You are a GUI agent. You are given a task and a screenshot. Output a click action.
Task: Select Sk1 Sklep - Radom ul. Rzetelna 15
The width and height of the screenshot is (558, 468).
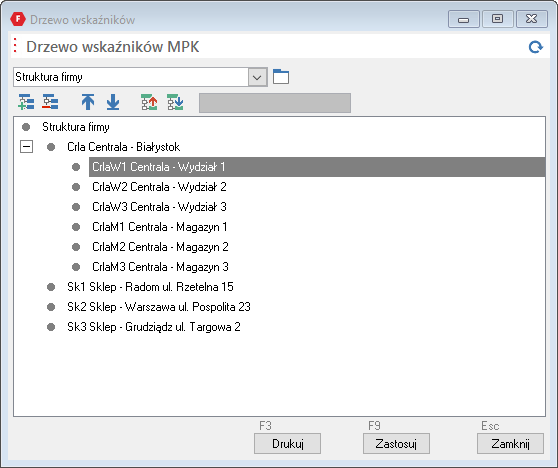coord(150,287)
